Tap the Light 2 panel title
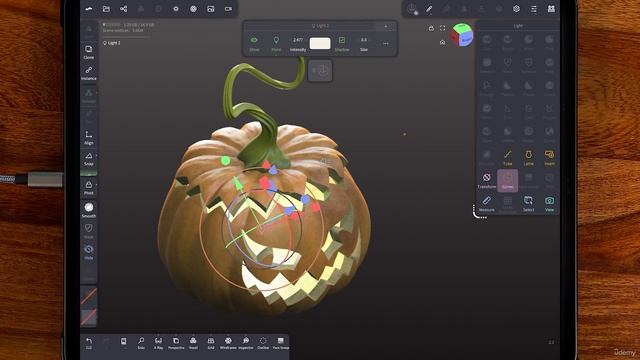The image size is (640, 360). click(x=320, y=26)
